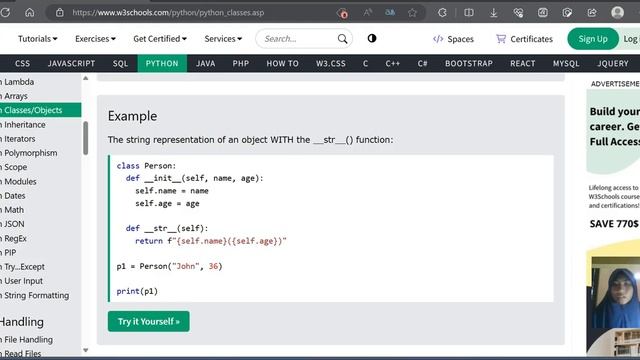Click the sidebar scroll up arrow

pos(85,78)
